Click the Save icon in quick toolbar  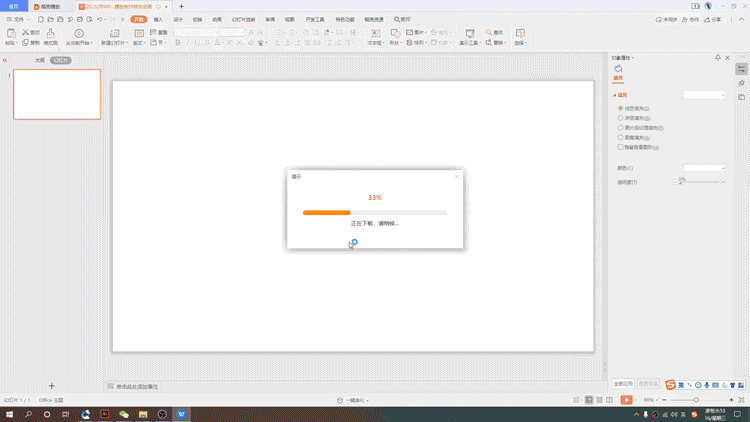point(60,19)
